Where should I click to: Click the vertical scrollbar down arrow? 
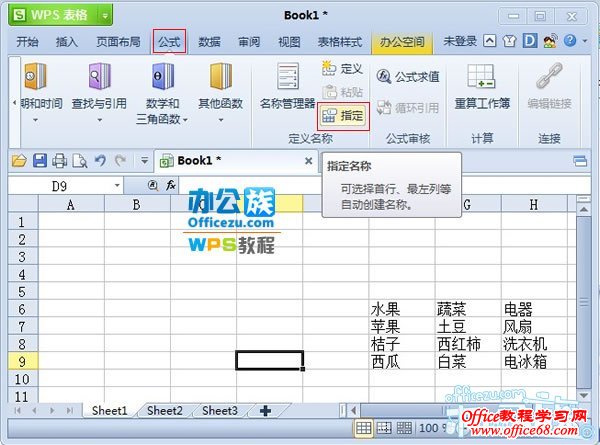pyautogui.click(x=584, y=395)
